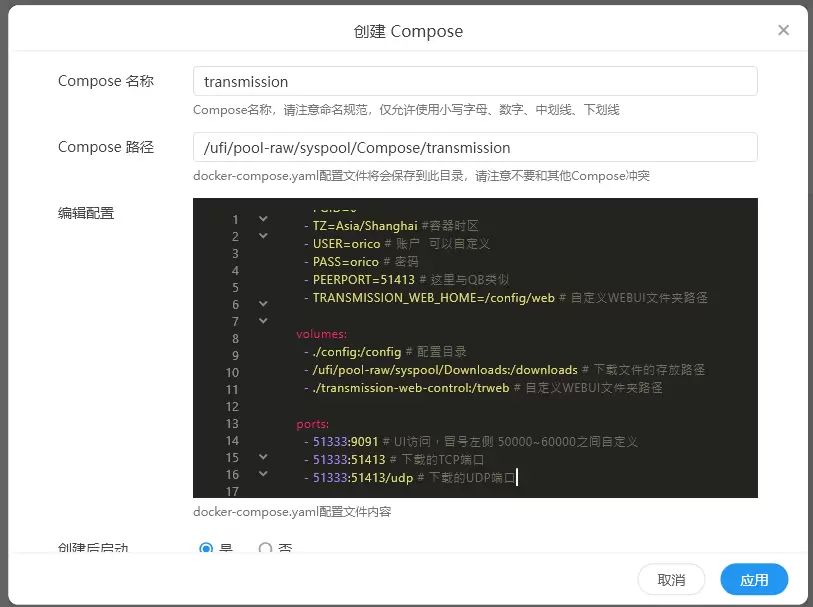Click line number 12 in gutter
Screen dimensions: 813x607
(x=232, y=406)
